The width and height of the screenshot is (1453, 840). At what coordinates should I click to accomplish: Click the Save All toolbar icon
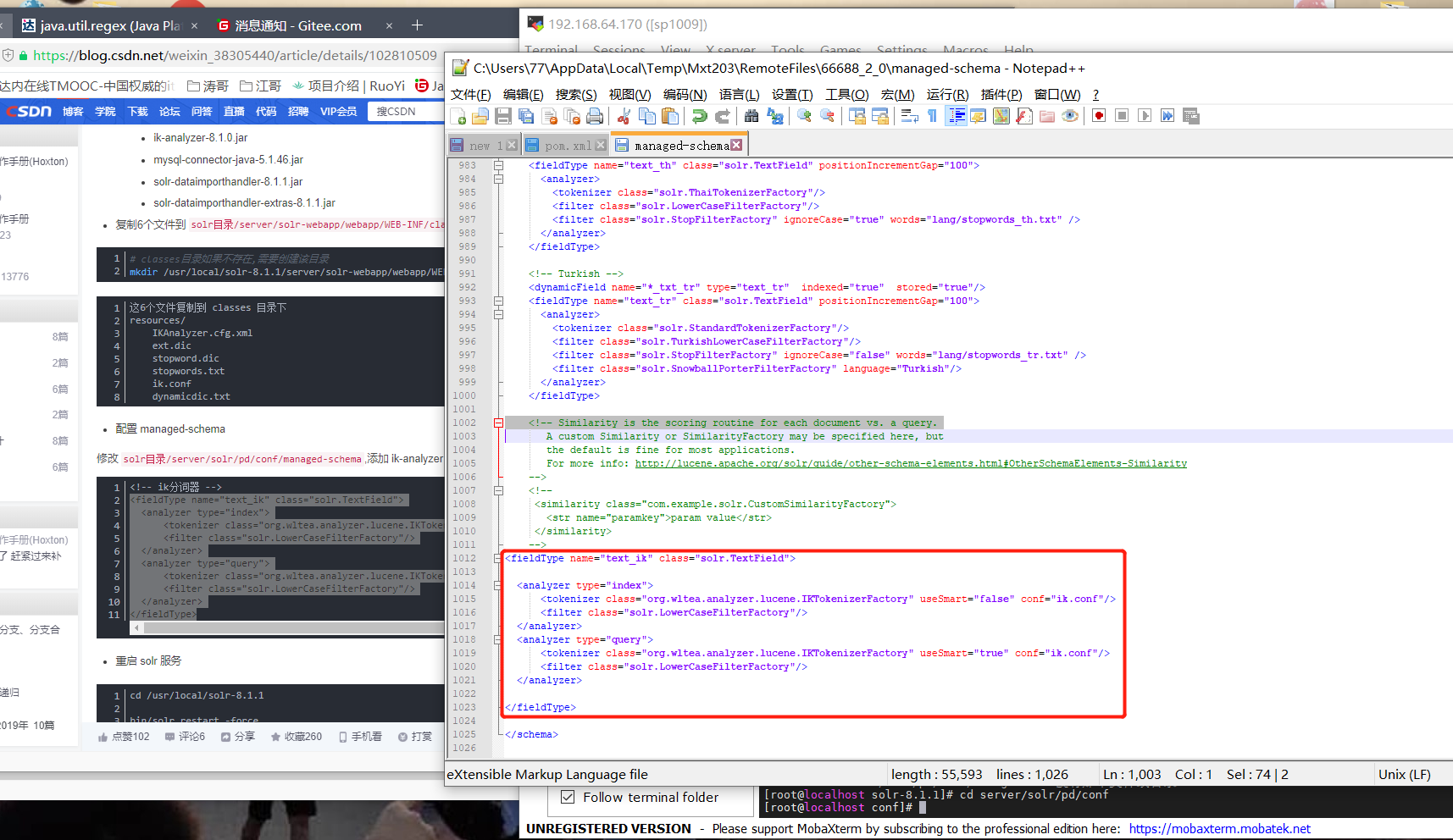tap(526, 116)
